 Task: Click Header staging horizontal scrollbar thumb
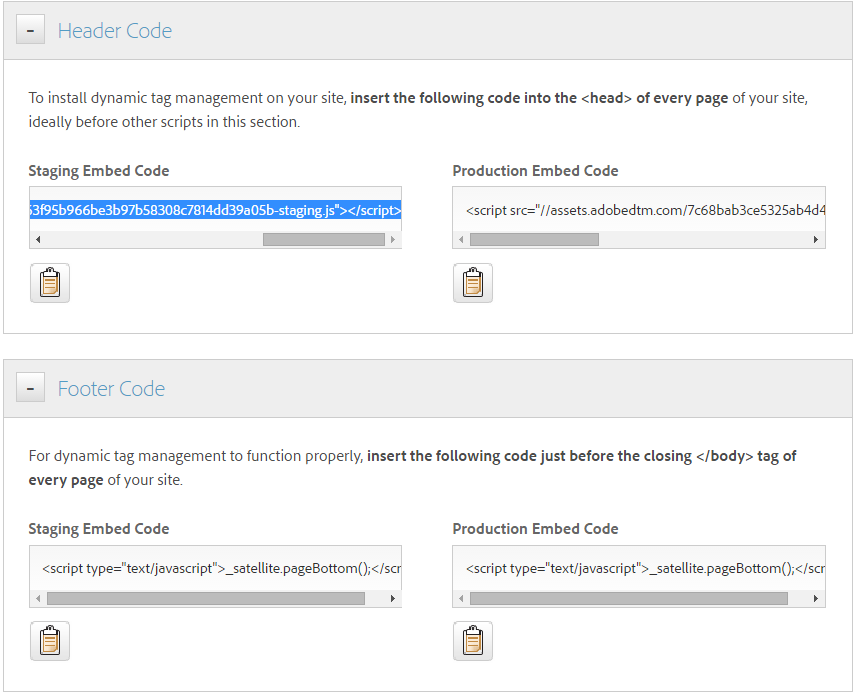323,240
